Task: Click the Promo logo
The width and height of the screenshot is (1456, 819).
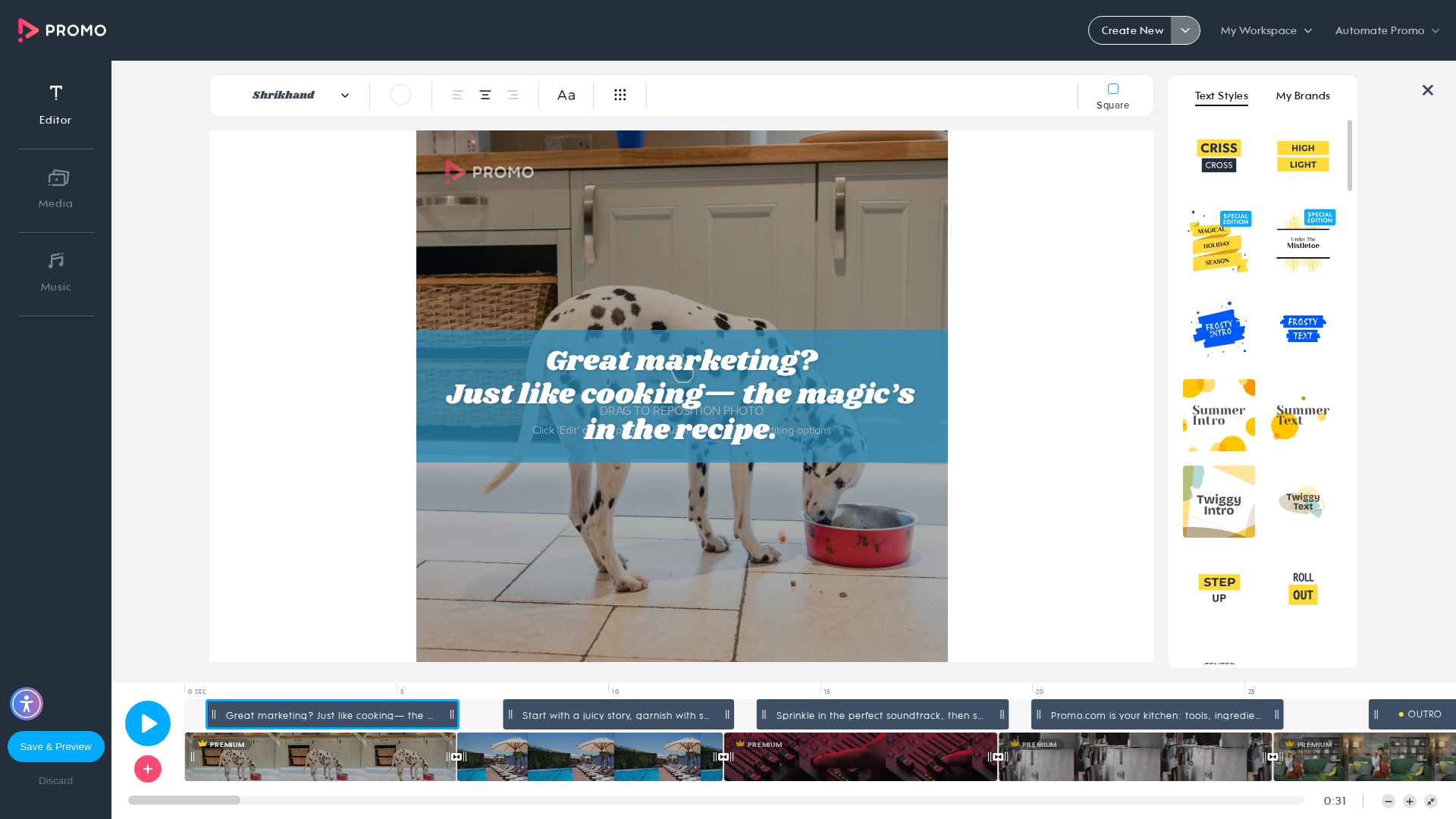Action: pyautogui.click(x=62, y=30)
